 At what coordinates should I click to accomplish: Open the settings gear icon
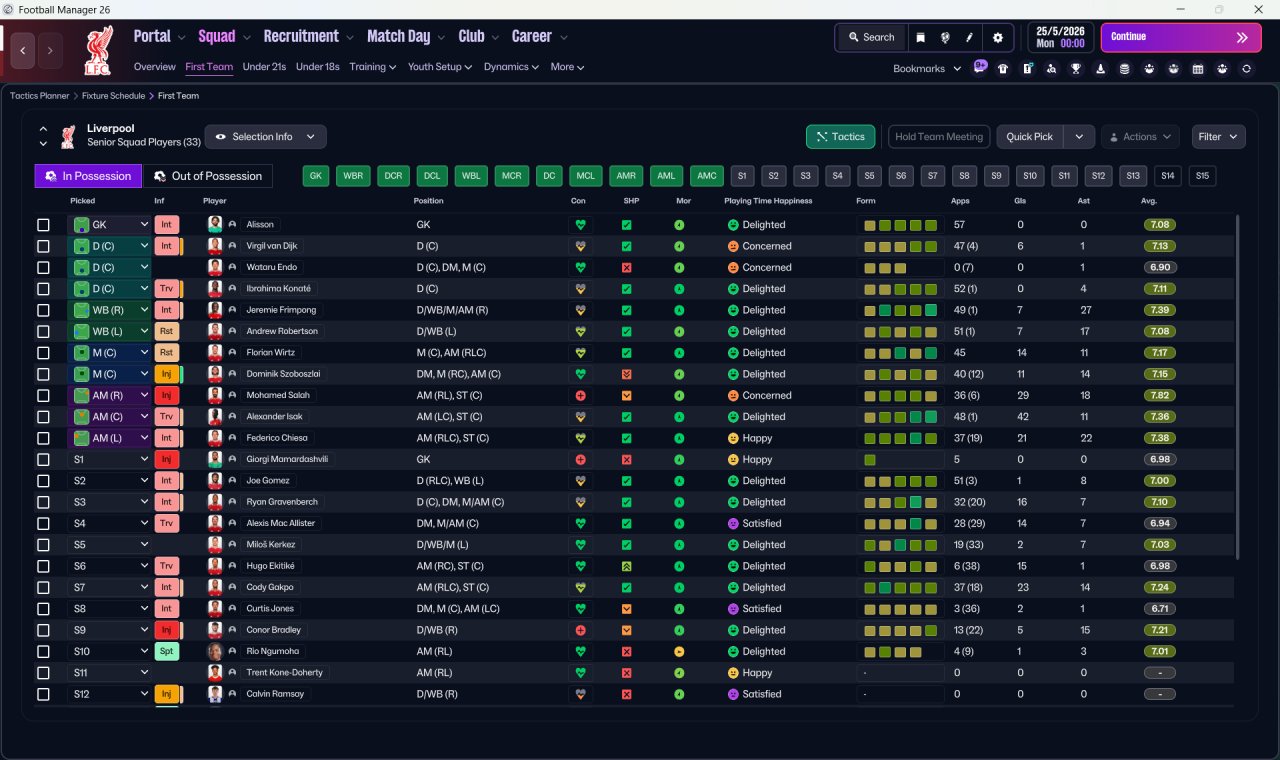[x=997, y=37]
